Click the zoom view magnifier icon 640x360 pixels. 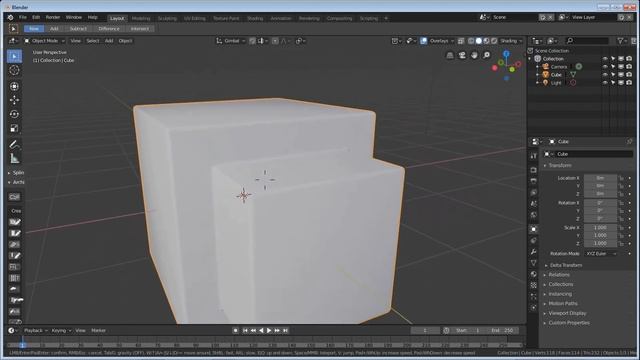[x=487, y=55]
